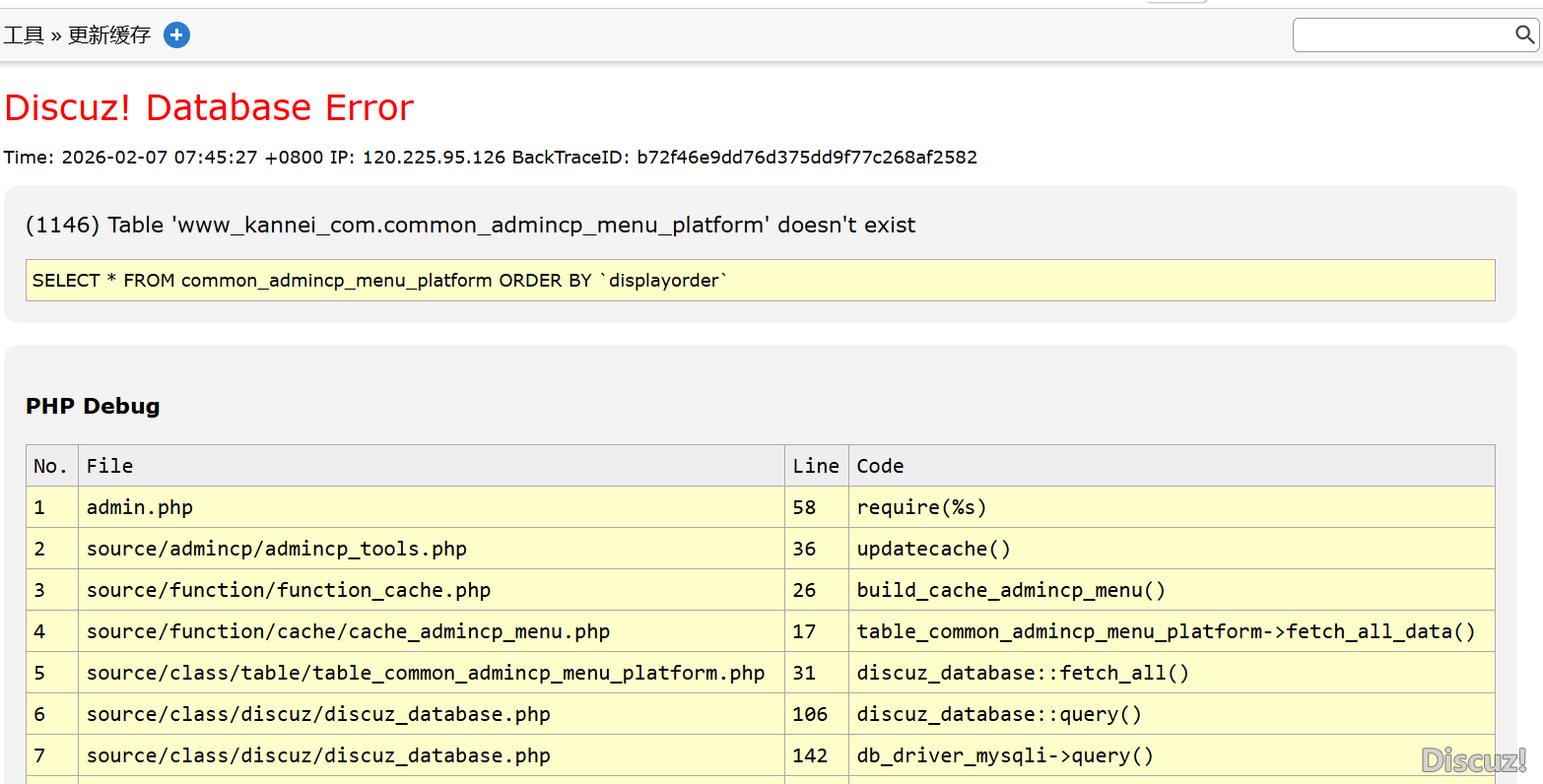The height and width of the screenshot is (784, 1543).
Task: Click the admin.php file cell
Action: [x=140, y=508]
